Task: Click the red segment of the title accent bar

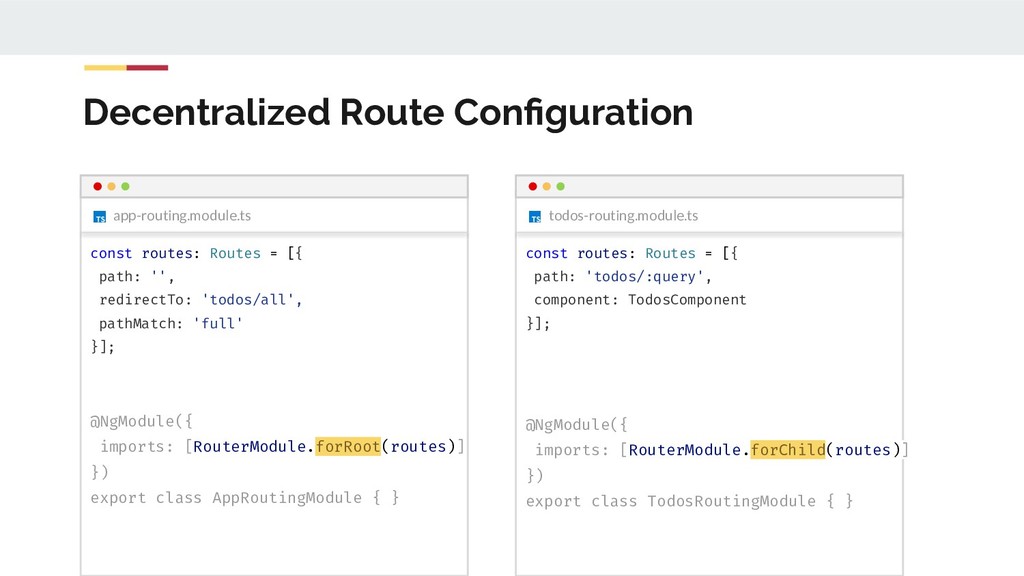Action: pos(147,68)
